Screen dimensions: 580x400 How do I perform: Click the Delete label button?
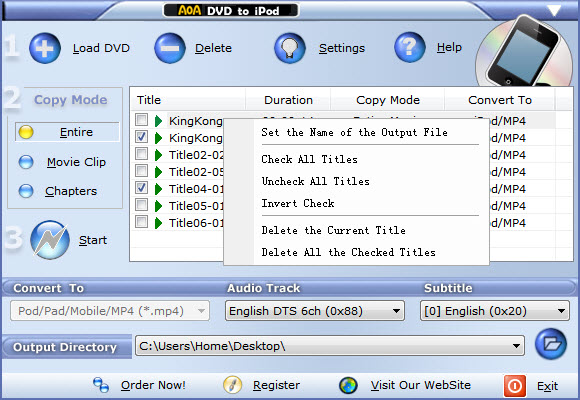click(x=213, y=48)
